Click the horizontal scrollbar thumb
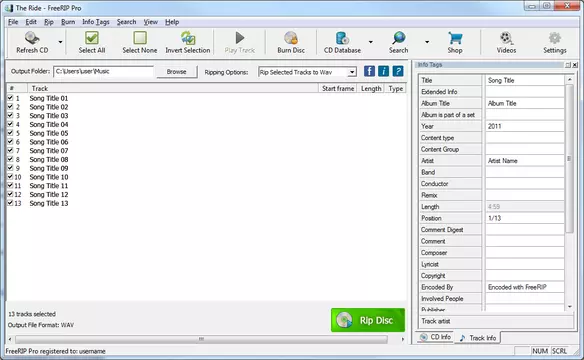This screenshot has height=360, width=584. tap(201, 339)
